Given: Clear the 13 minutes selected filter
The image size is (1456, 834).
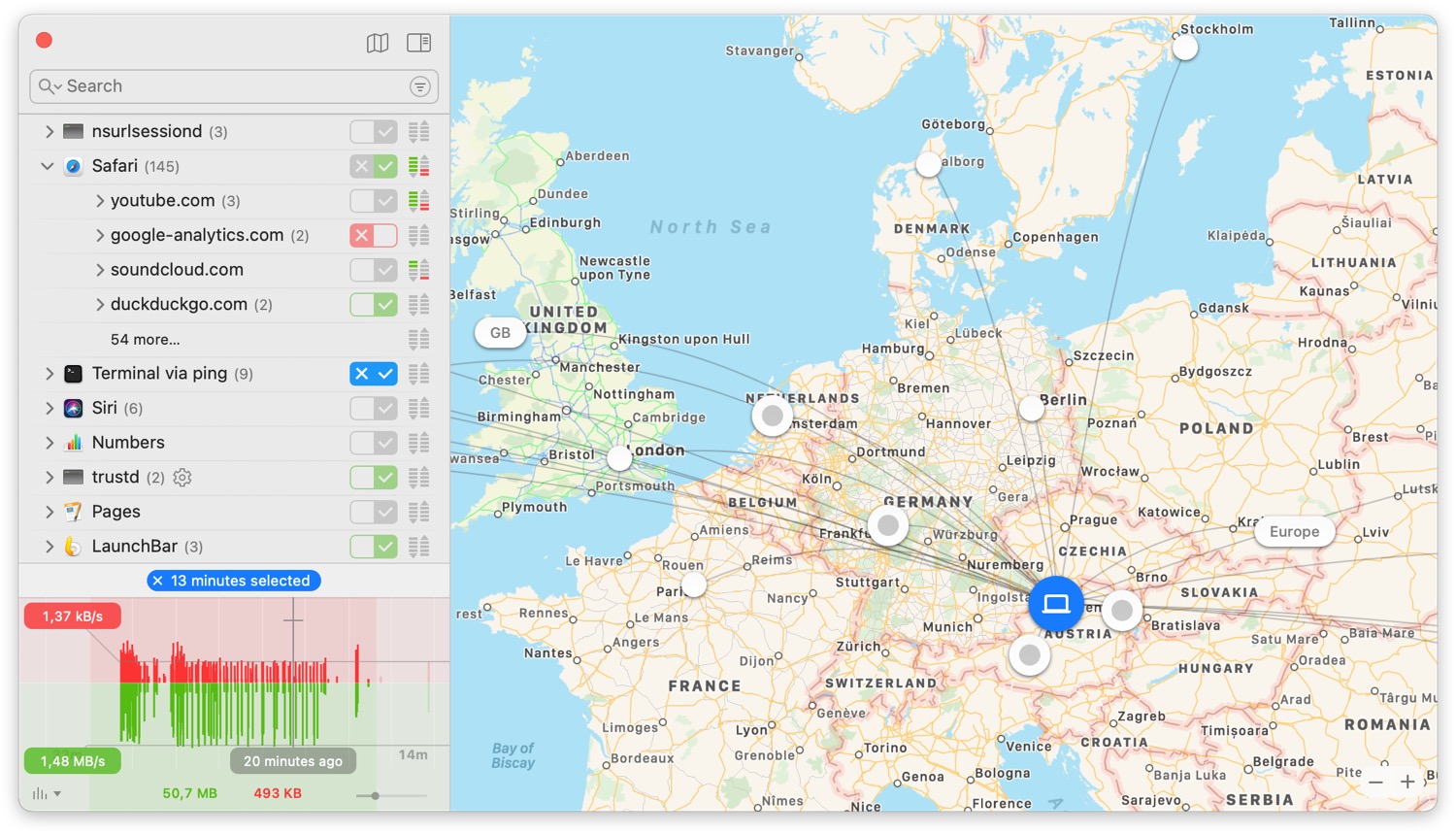Looking at the screenshot, I should [157, 581].
